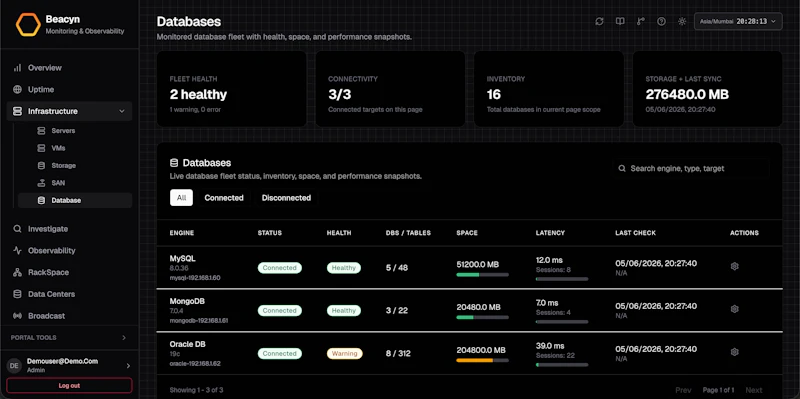Select Database in the sidebar
Screen dimensions: 800x399
76,201
